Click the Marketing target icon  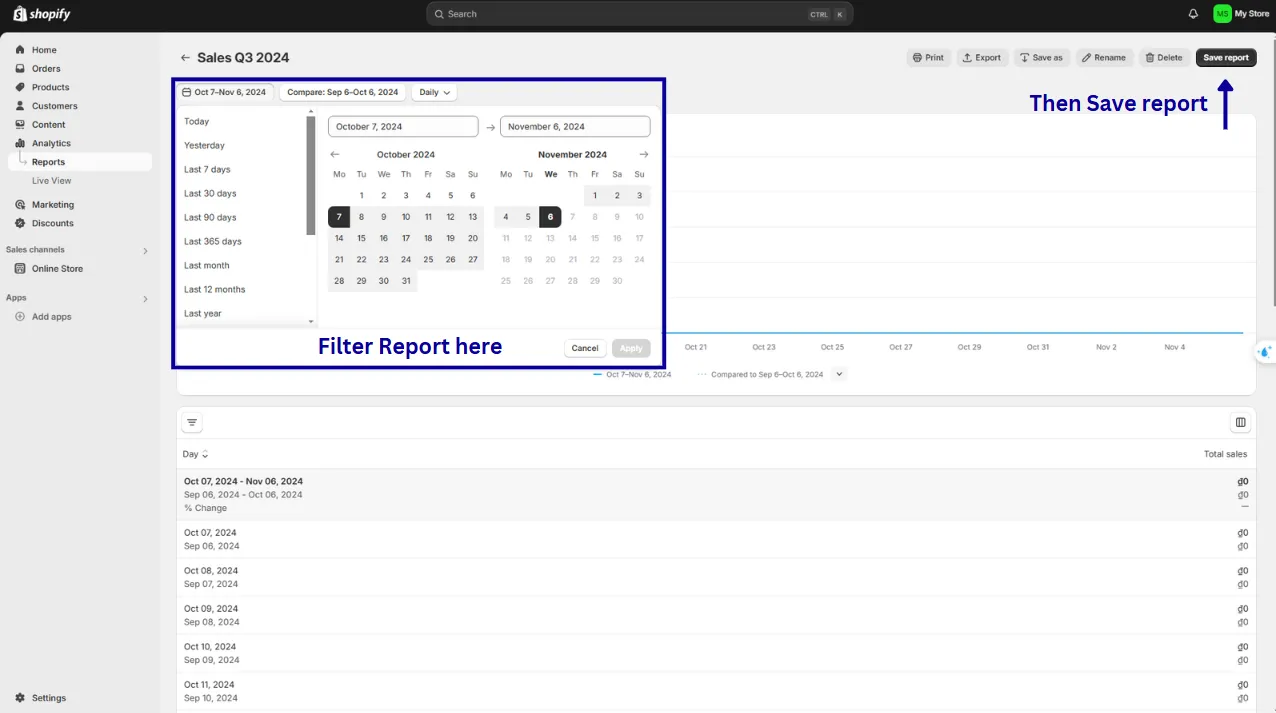tap(20, 205)
